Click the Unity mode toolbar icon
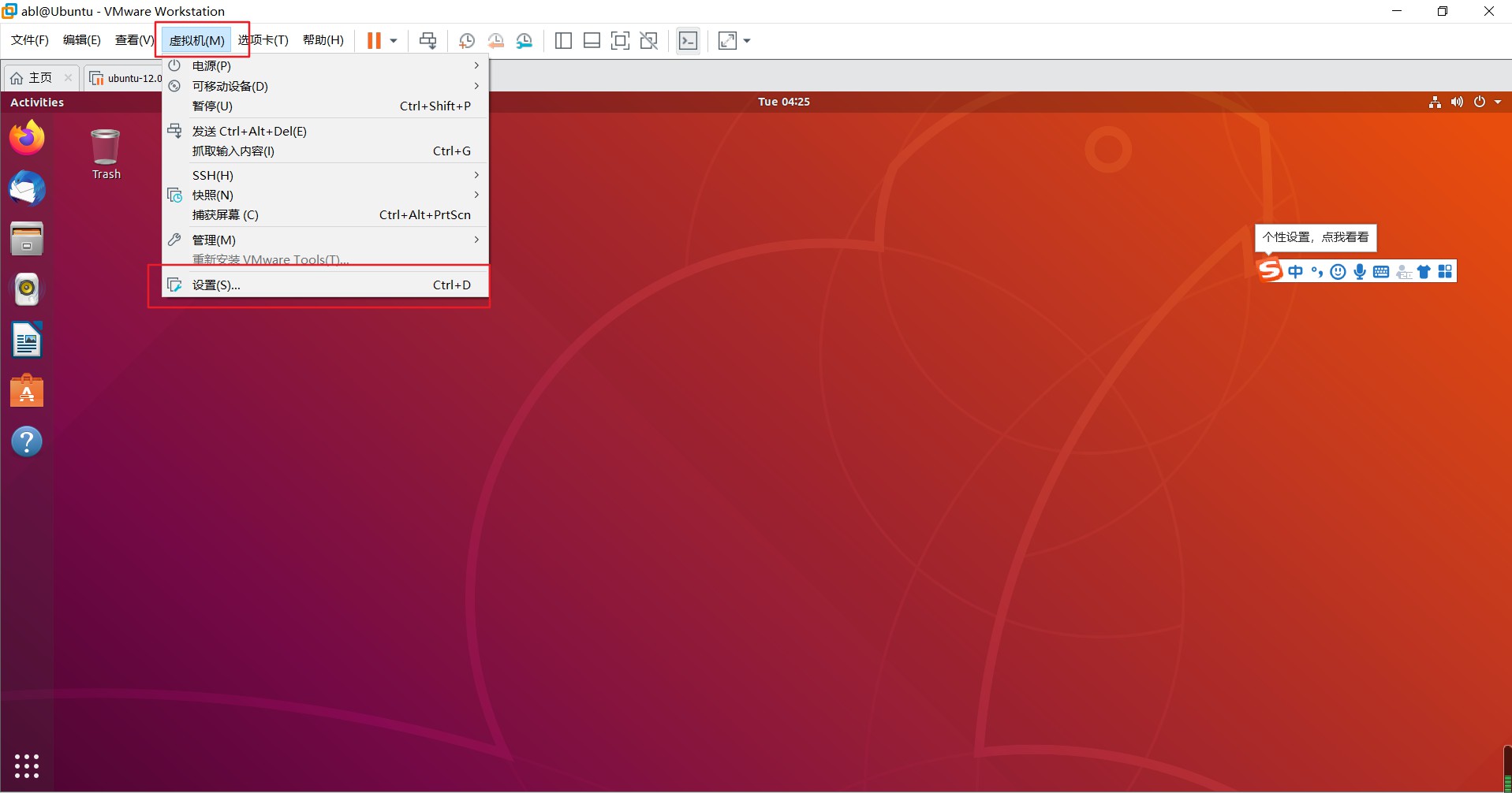Viewport: 1512px width, 793px height. pyautogui.click(x=648, y=40)
